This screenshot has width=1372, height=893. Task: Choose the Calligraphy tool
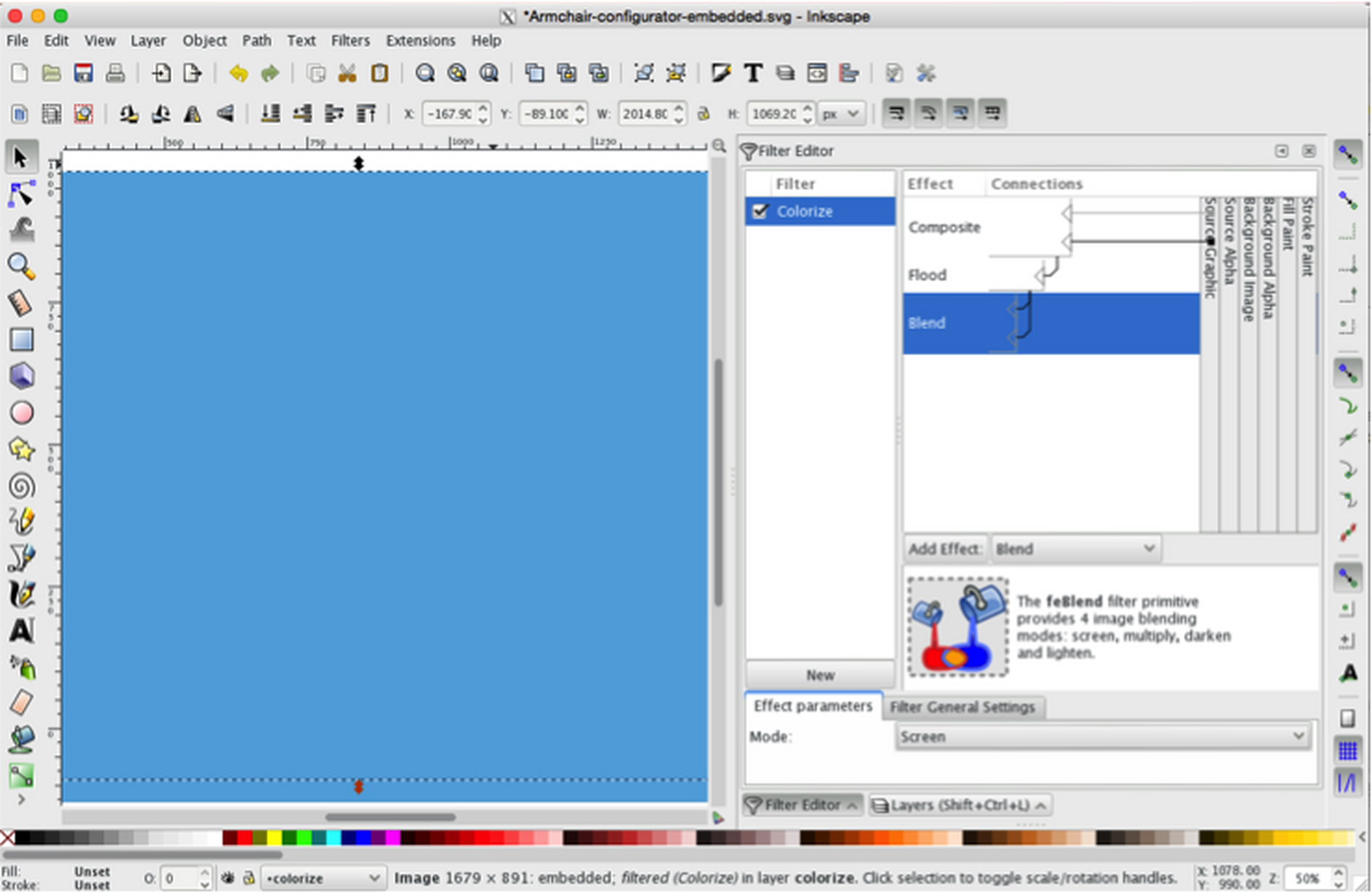(x=21, y=595)
